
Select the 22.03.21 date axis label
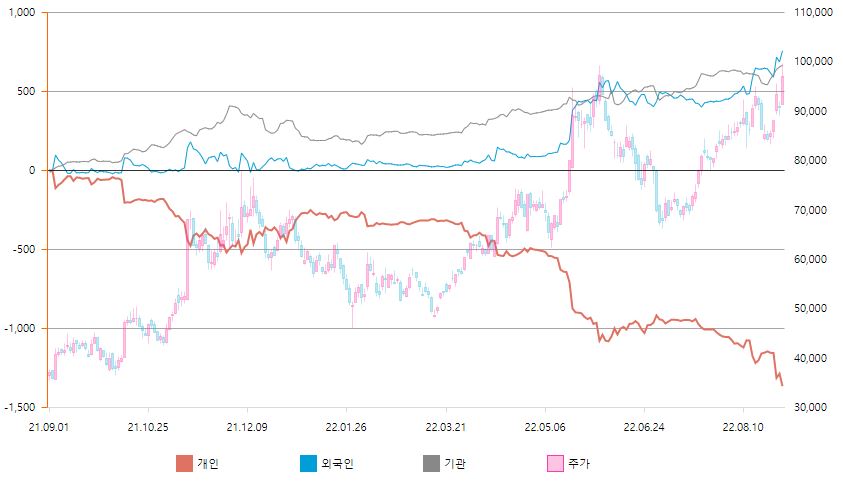[445, 426]
